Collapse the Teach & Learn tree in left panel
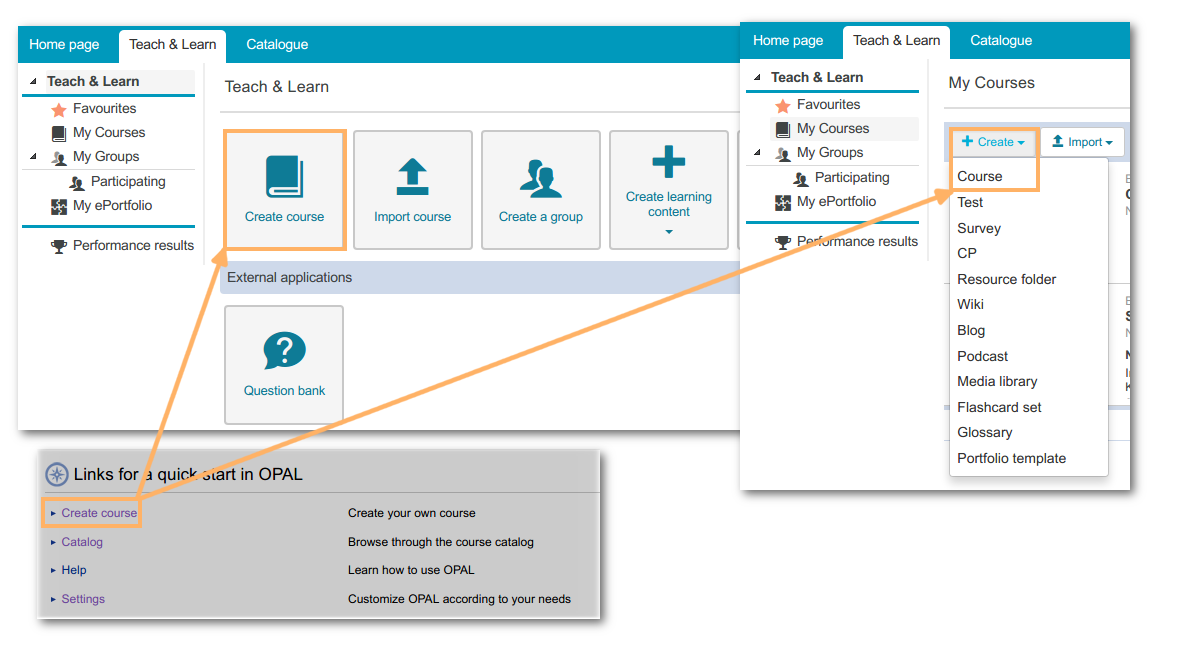Screen dimensions: 1204x658 pos(32,82)
